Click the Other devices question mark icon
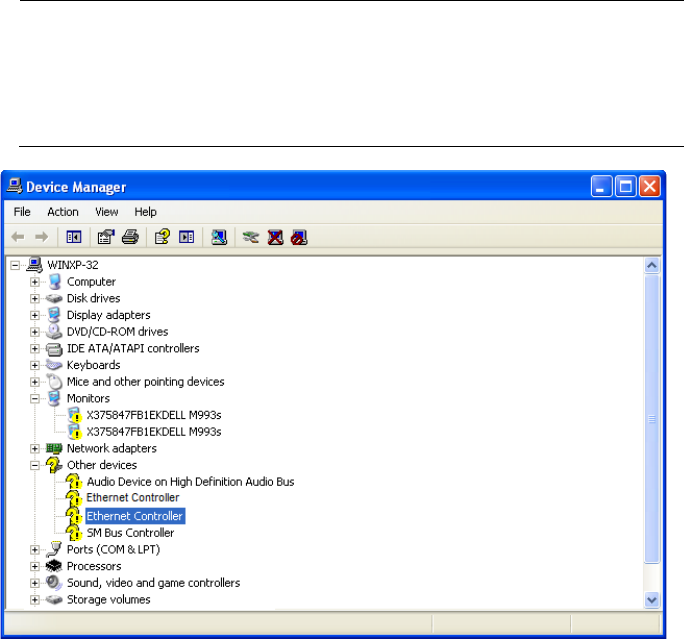 (x=54, y=465)
